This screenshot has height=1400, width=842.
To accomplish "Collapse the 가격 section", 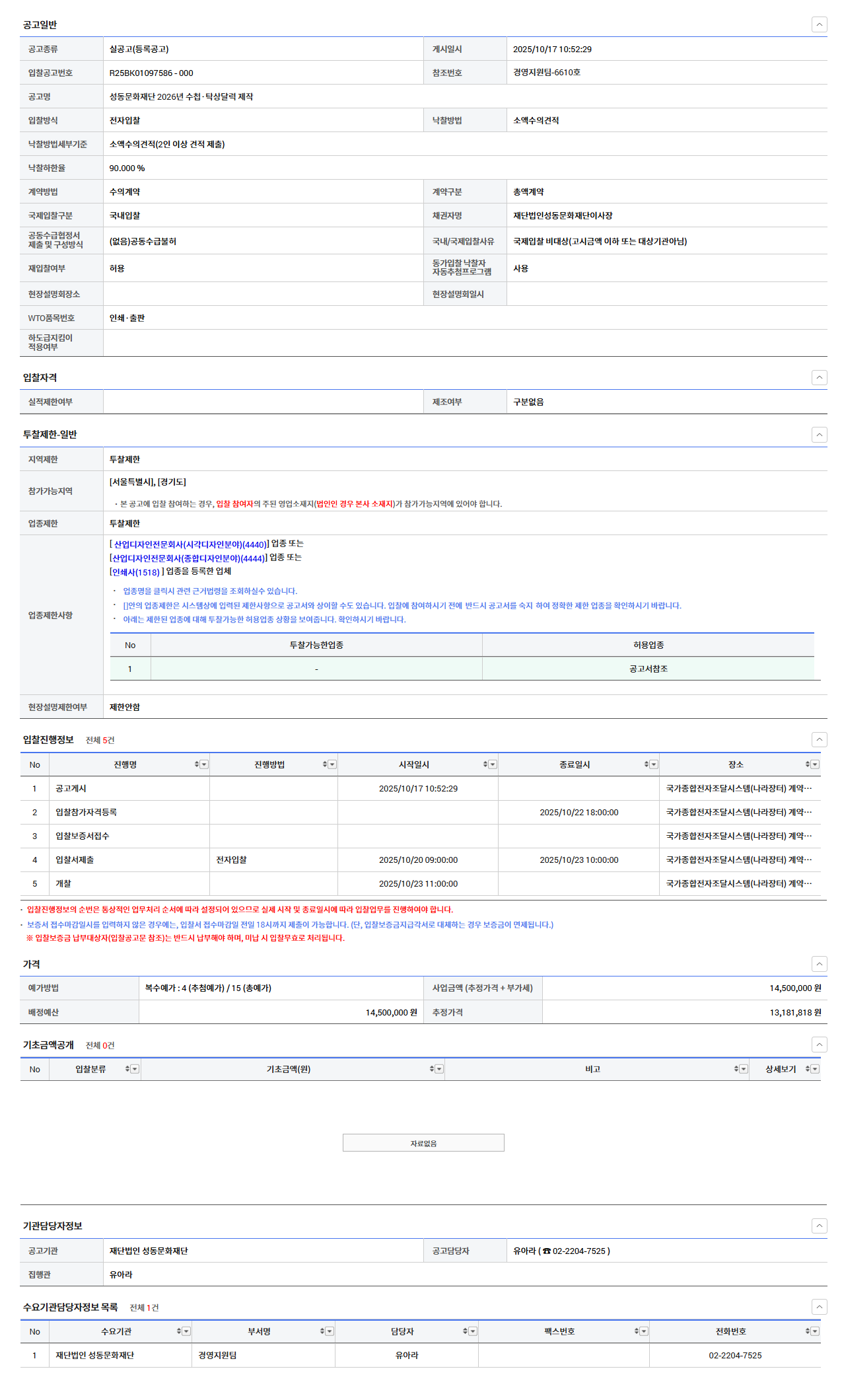I will point(819,964).
